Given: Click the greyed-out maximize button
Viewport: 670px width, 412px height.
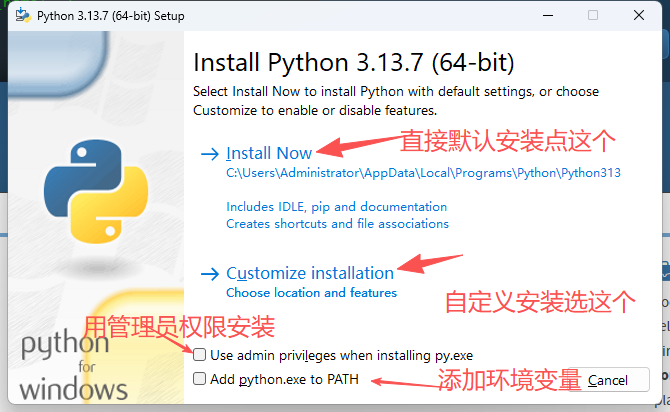Looking at the screenshot, I should pyautogui.click(x=593, y=16).
